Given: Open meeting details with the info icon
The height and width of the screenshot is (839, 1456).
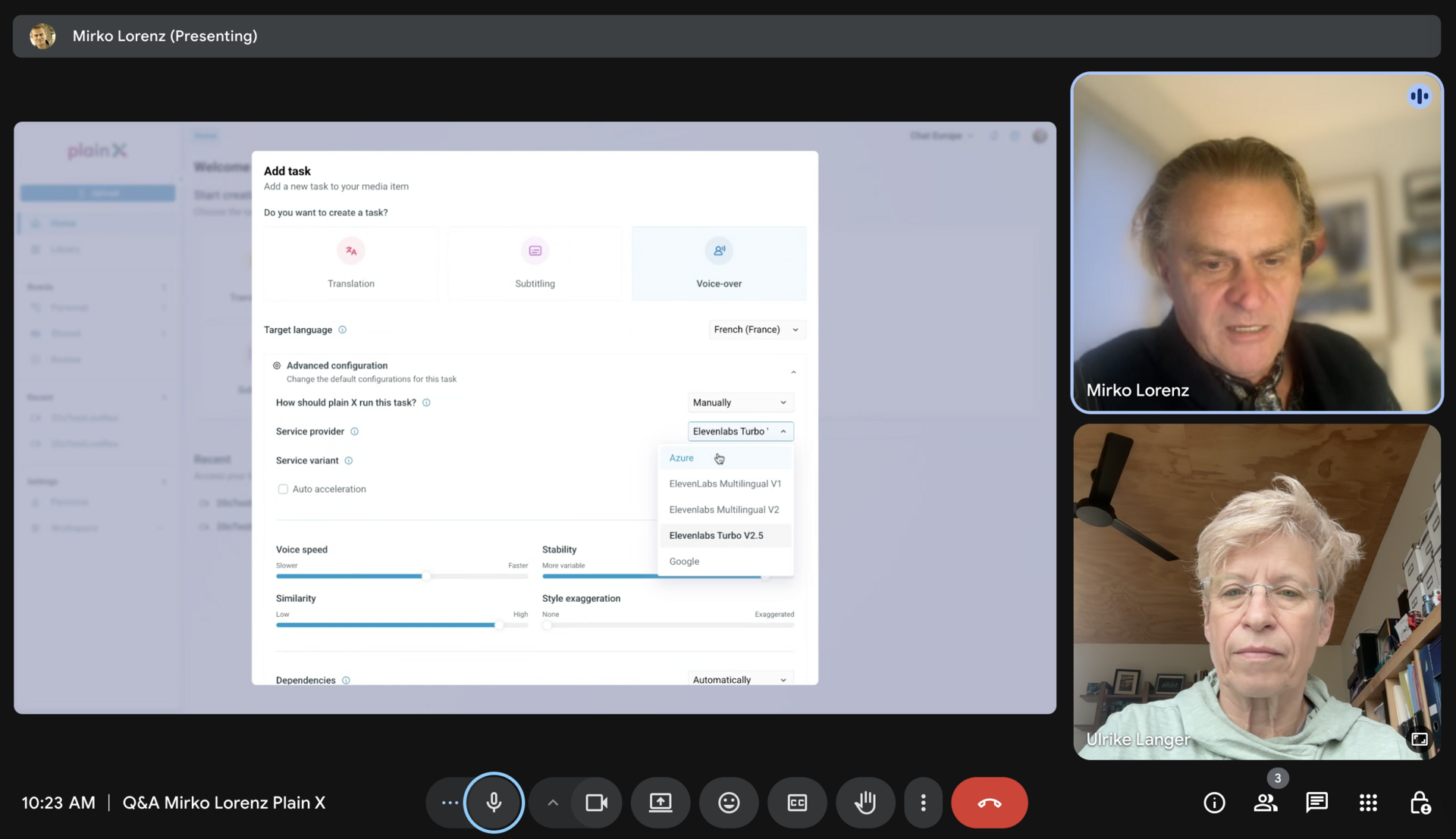Looking at the screenshot, I should pos(1214,803).
